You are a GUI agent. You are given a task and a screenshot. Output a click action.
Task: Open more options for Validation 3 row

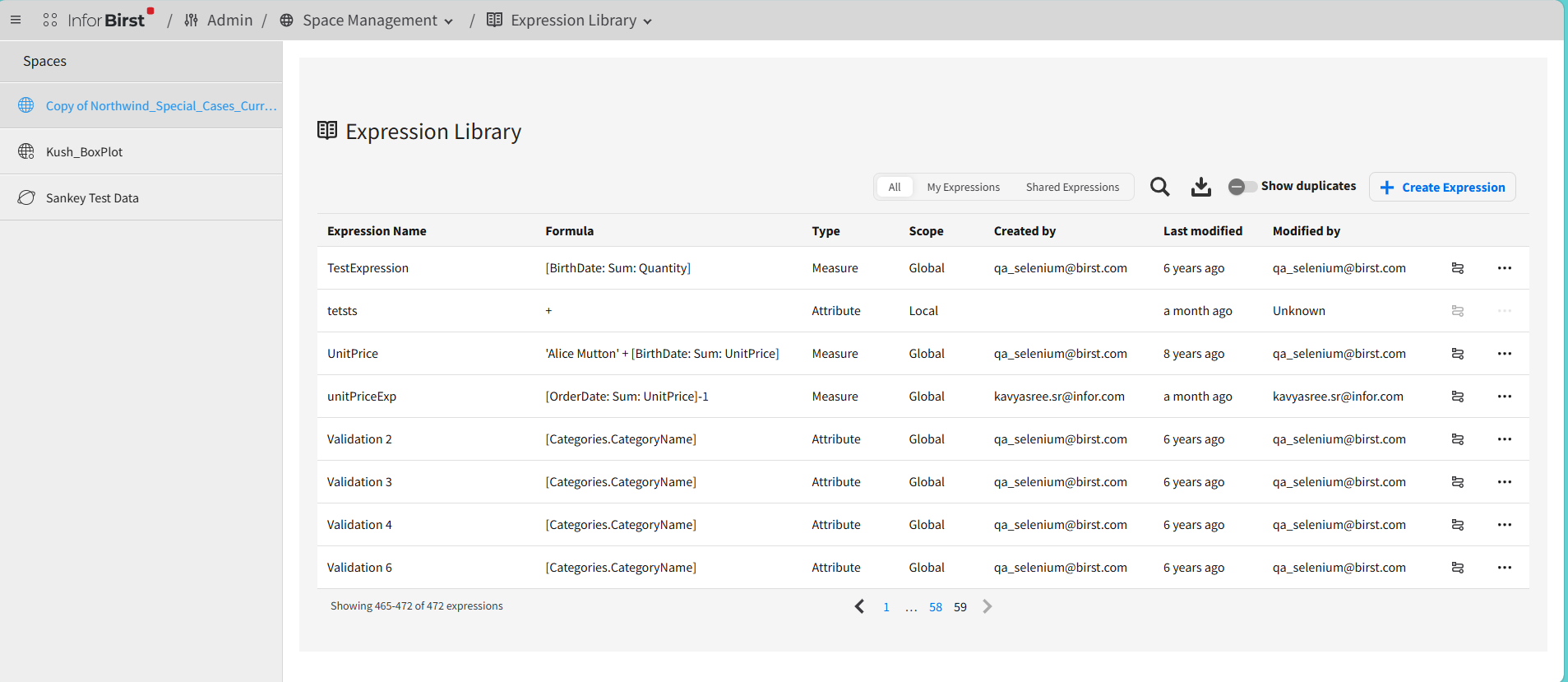[x=1505, y=482]
